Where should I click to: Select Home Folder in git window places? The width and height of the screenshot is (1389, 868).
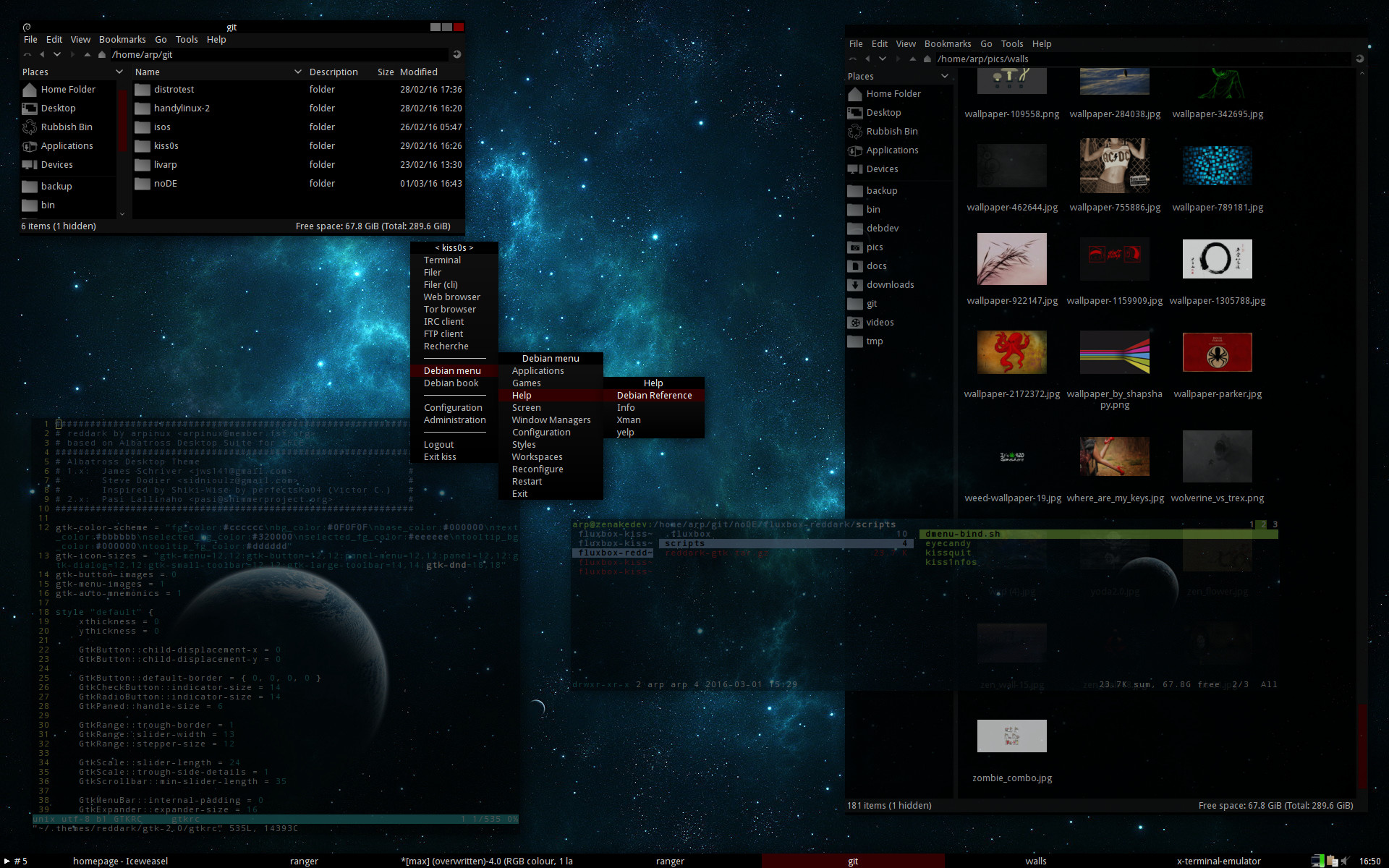[x=59, y=90]
